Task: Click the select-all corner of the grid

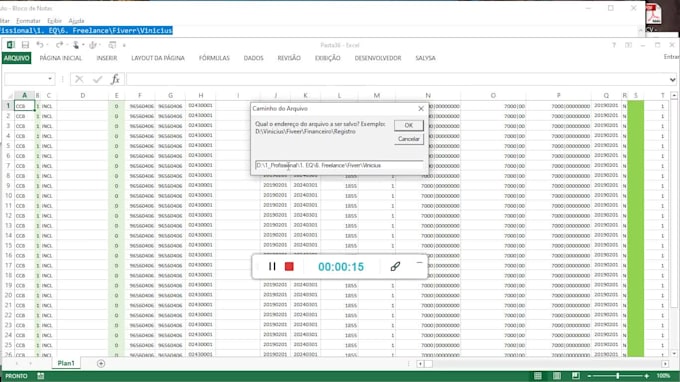Action: click(x=8, y=95)
